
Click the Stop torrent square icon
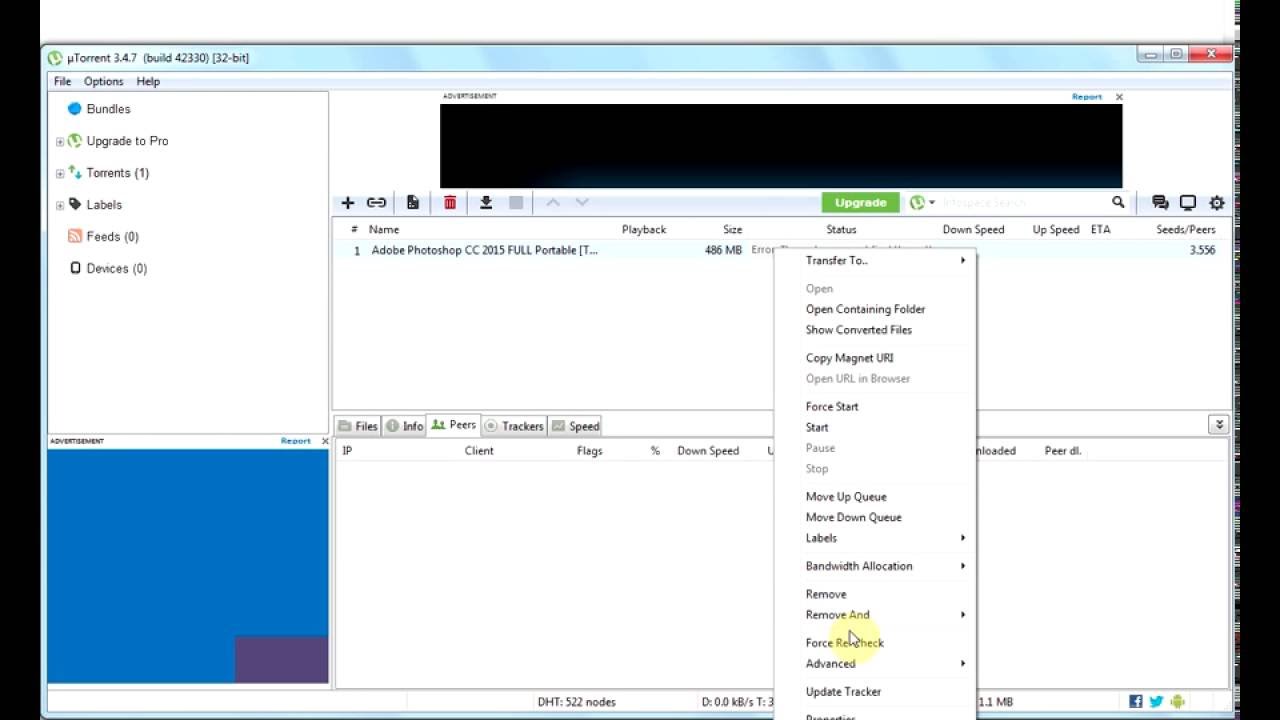click(516, 203)
